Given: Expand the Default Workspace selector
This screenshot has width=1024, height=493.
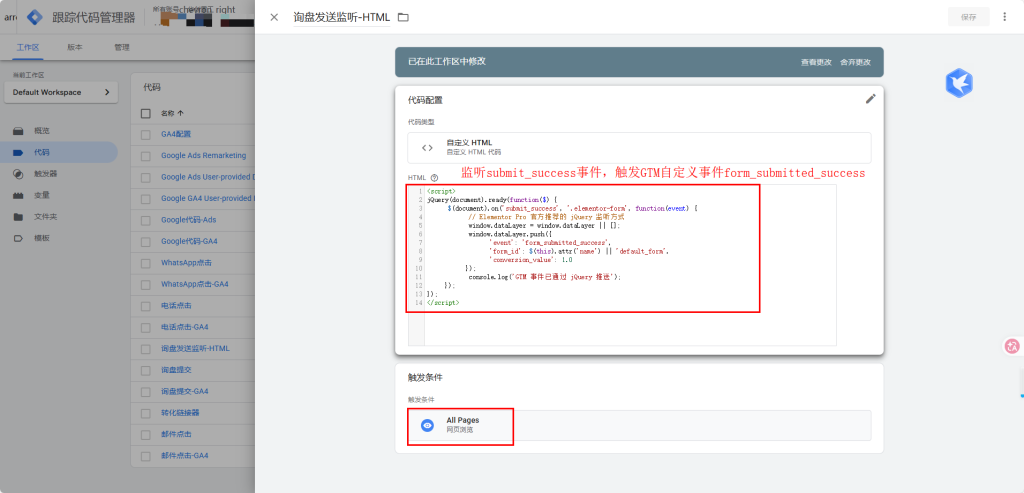Looking at the screenshot, I should coord(61,92).
